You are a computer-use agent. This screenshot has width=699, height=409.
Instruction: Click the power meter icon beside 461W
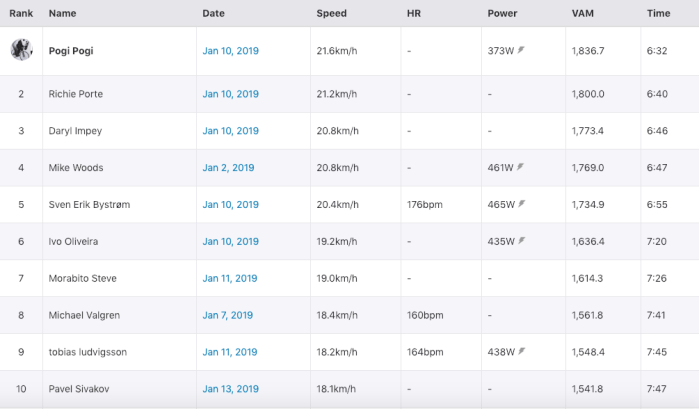tap(521, 168)
